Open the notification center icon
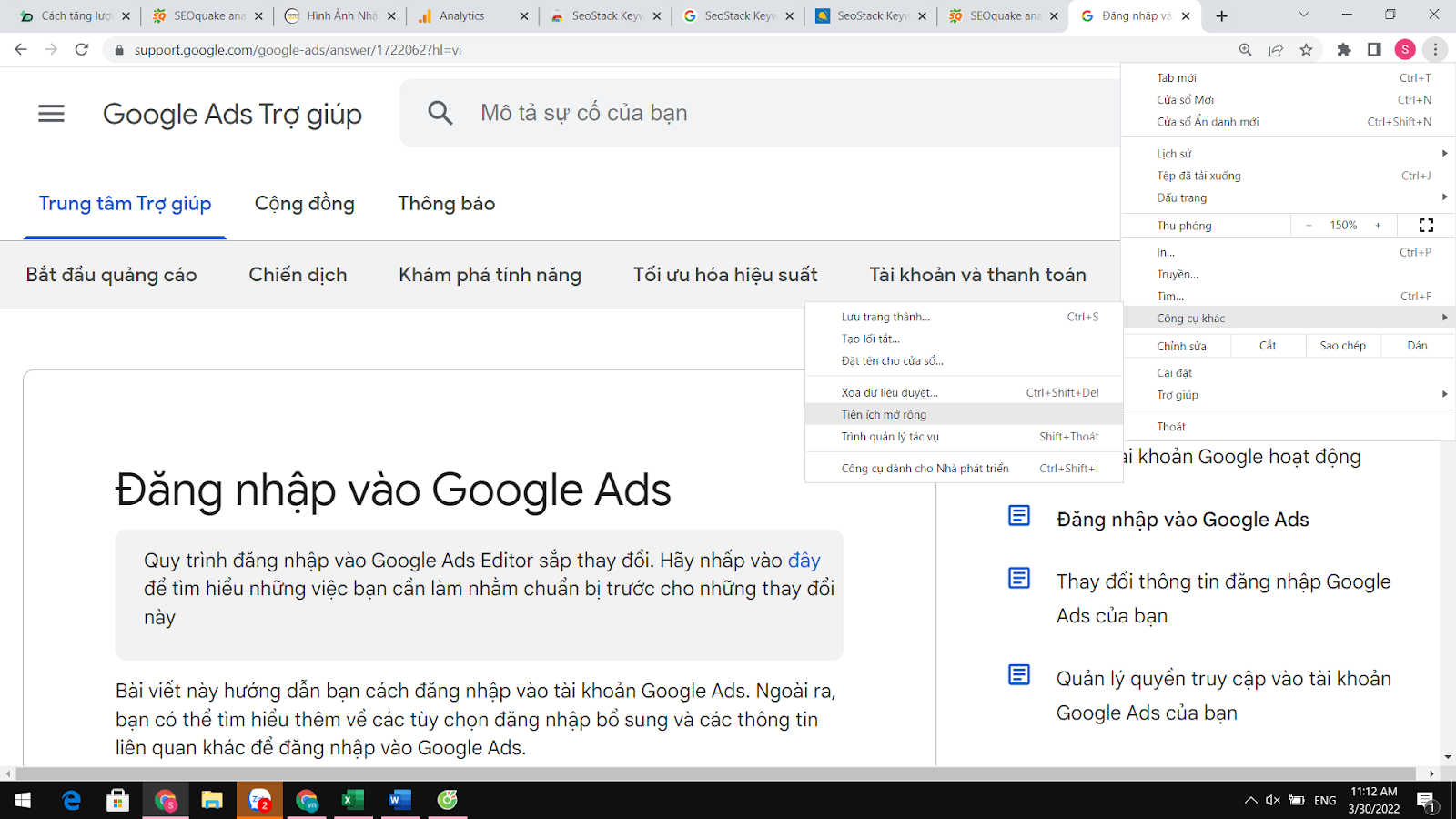The height and width of the screenshot is (819, 1456). (x=1426, y=801)
